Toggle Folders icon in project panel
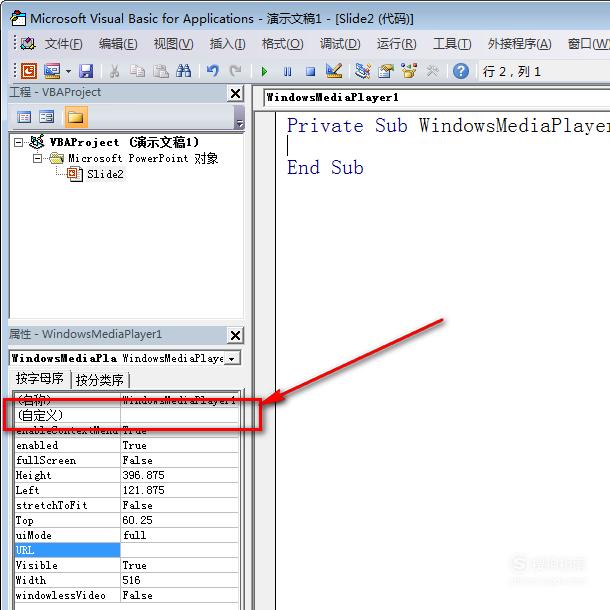Screen dimensions: 610x610 pyautogui.click(x=75, y=117)
